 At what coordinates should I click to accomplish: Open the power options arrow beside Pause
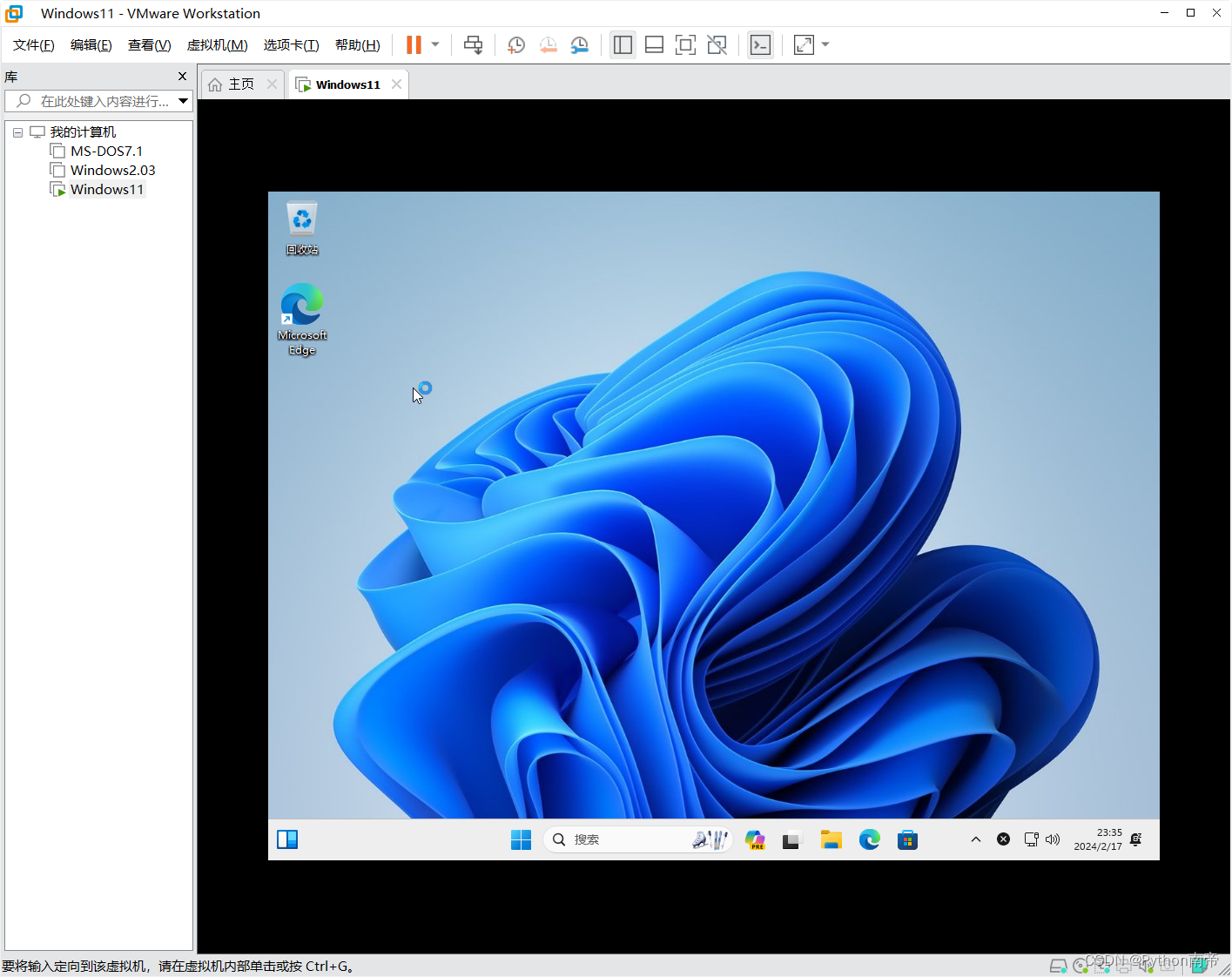(435, 45)
